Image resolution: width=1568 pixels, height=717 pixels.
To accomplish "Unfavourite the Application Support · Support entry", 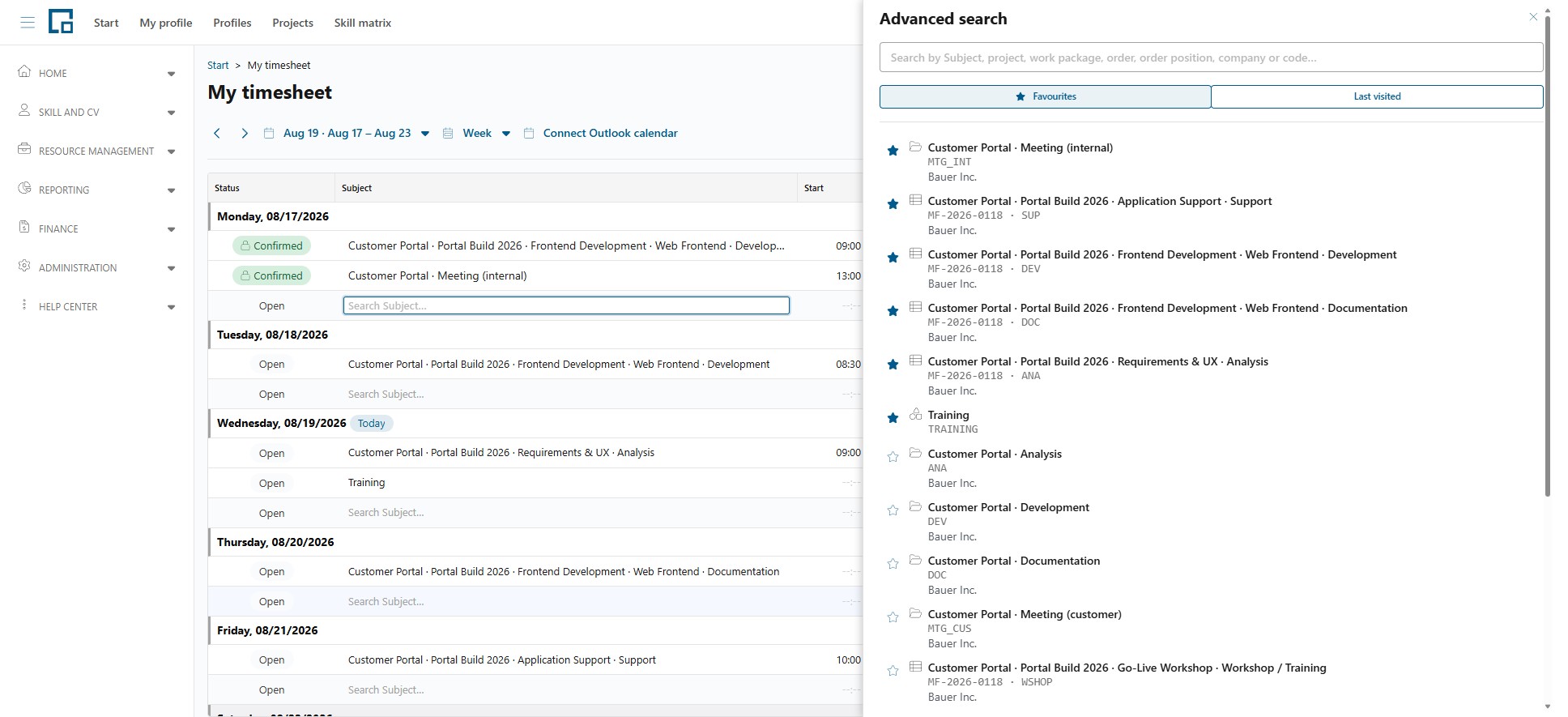I will [x=893, y=204].
